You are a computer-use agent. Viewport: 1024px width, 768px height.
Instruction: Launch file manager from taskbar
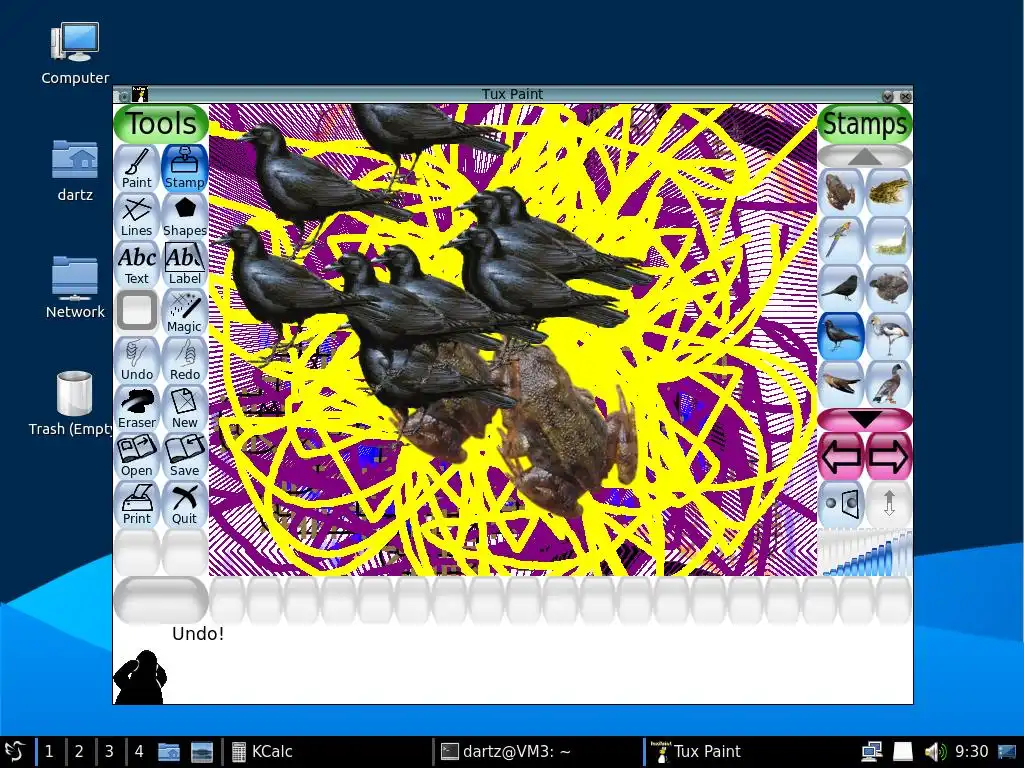pos(169,752)
